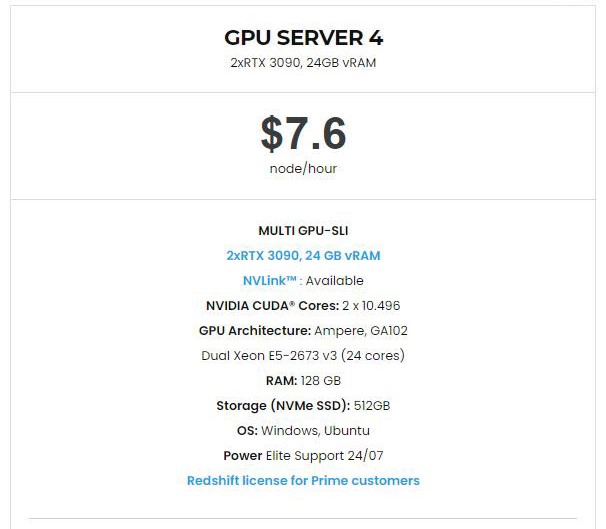Click the Dual Xeon E5-2673 v3 line
This screenshot has width=606, height=529.
(303, 356)
